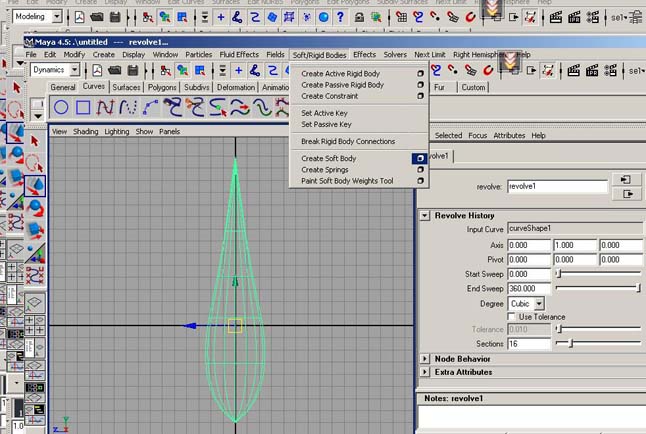Image resolution: width=646 pixels, height=434 pixels.
Task: Expand the Extra Attributes section
Action: click(425, 372)
